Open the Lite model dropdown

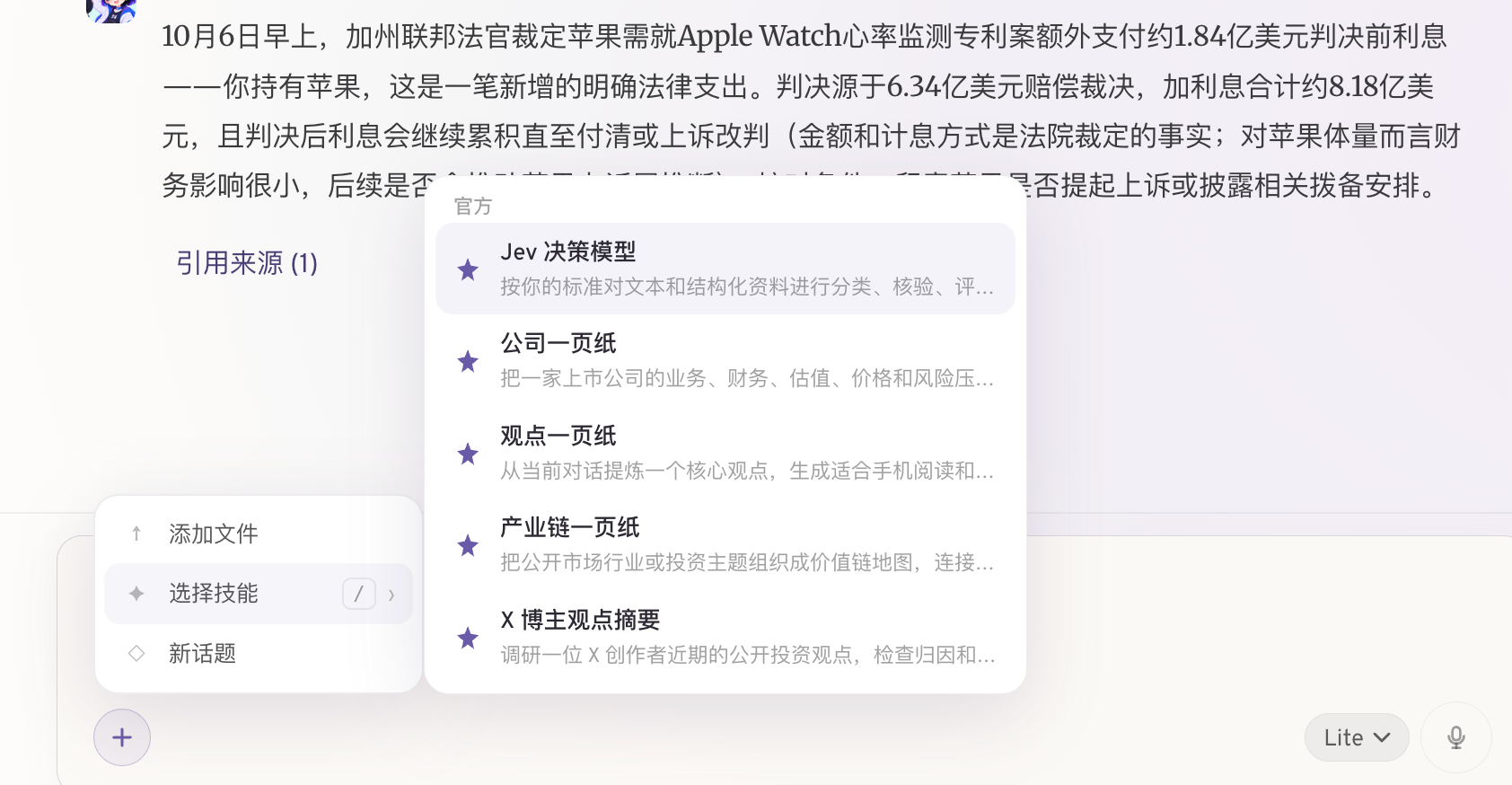tap(1357, 737)
